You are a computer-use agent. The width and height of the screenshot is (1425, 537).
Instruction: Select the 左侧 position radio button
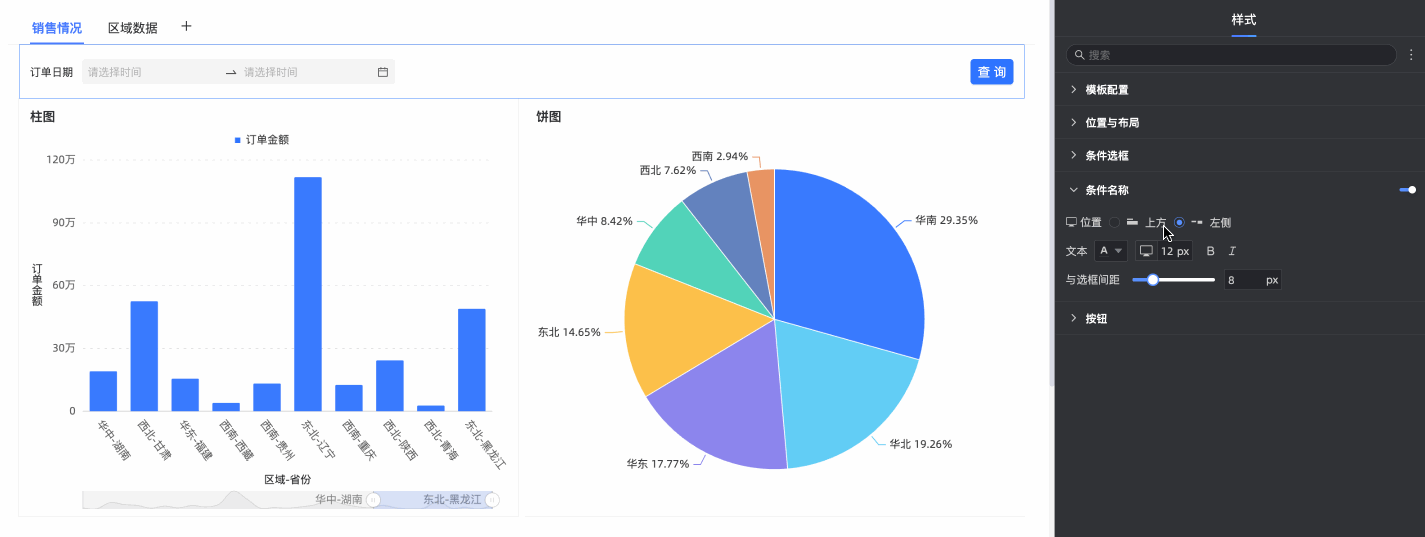point(1179,222)
